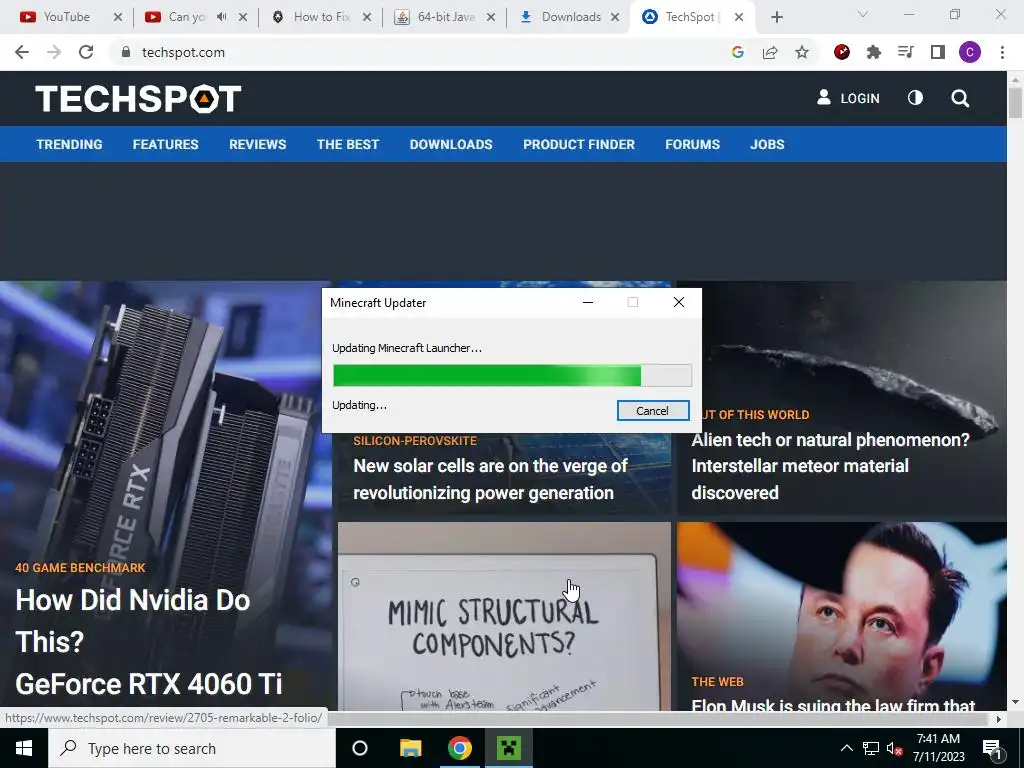This screenshot has width=1024, height=768.
Task: Click the page vertical scrollbar thumb
Action: pos(1015,103)
